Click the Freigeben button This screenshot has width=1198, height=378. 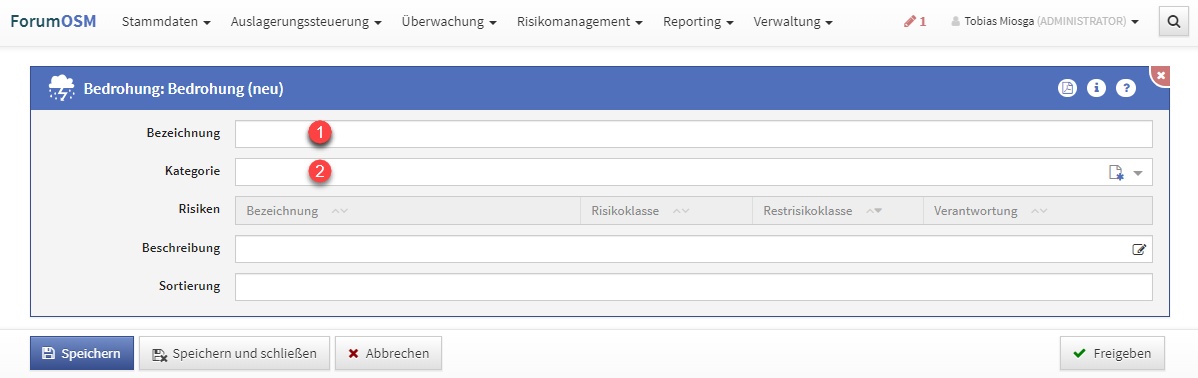tap(1112, 354)
